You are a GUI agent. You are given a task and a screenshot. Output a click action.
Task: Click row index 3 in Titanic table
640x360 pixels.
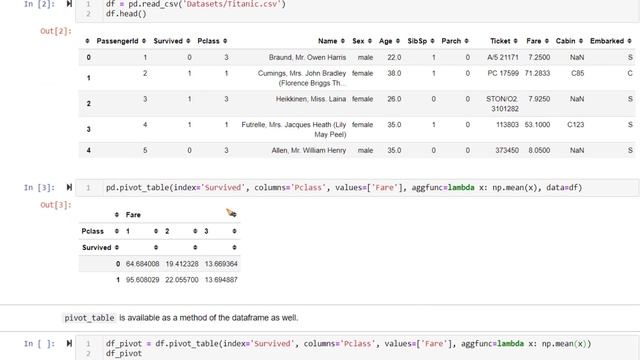(x=89, y=129)
